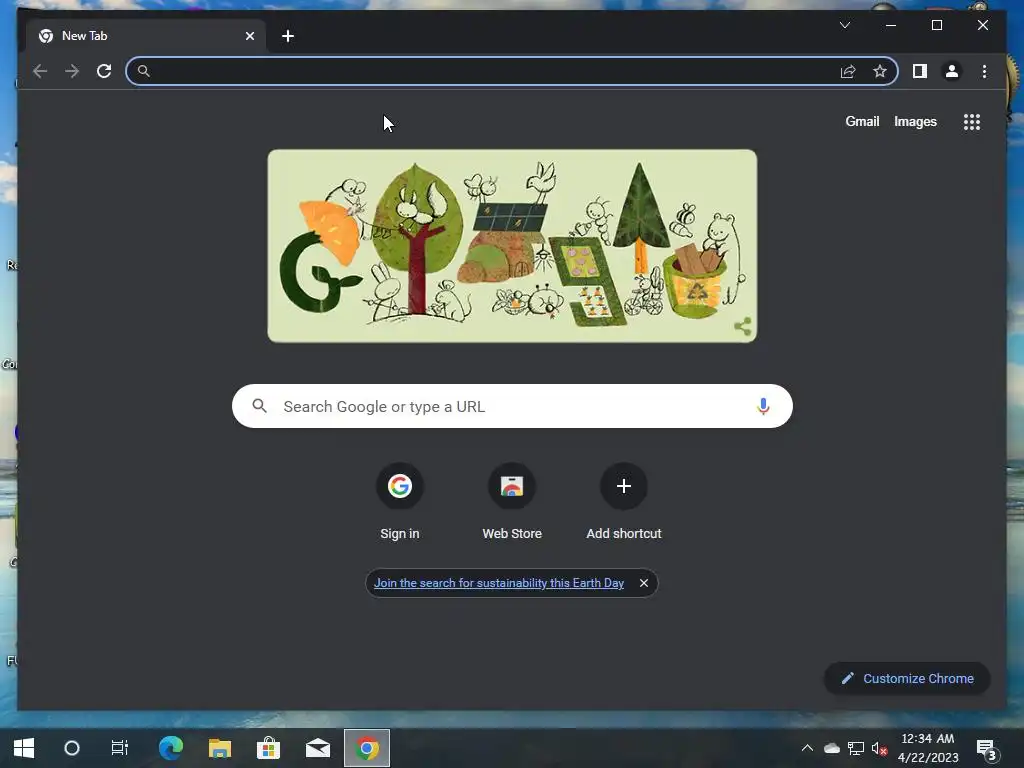
Task: Open network status tray icon
Action: (x=856, y=748)
